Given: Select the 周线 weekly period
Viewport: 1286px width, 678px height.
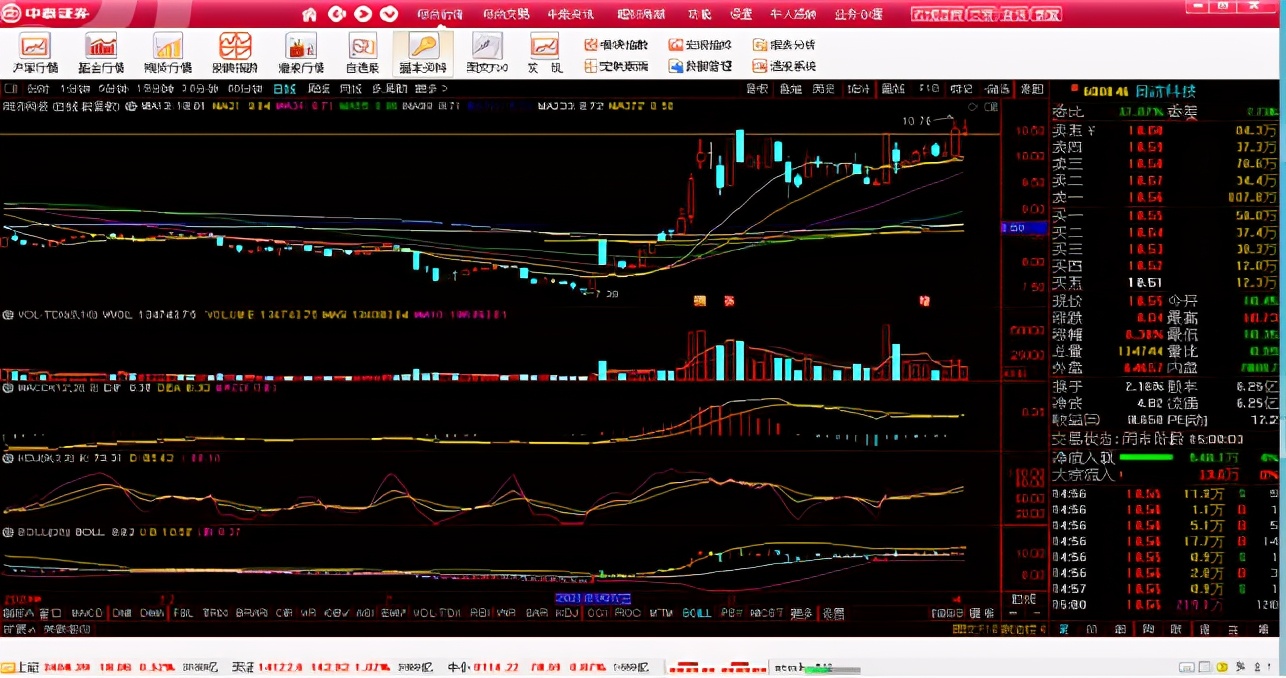Looking at the screenshot, I should pyautogui.click(x=319, y=89).
